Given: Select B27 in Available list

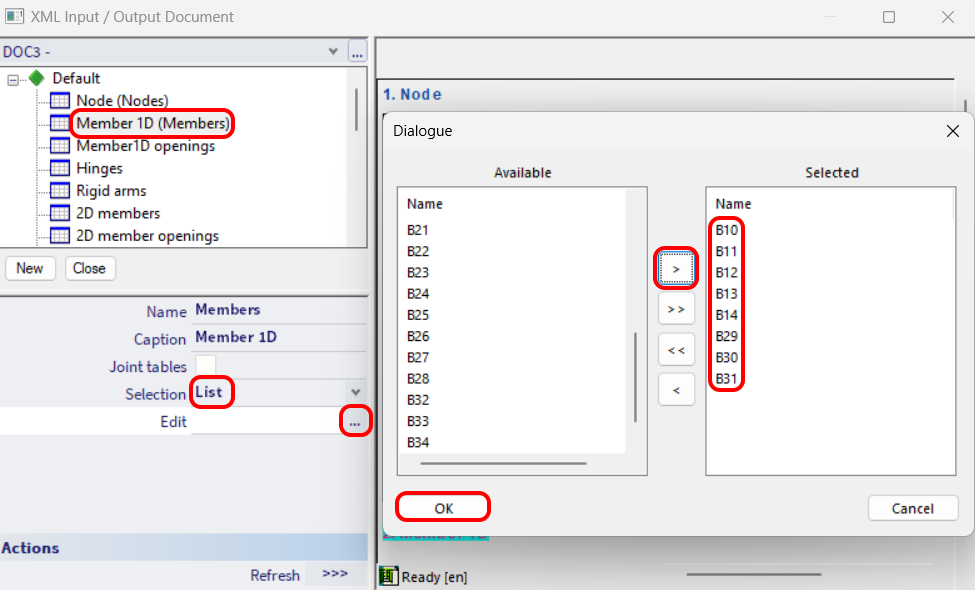Looking at the screenshot, I should coord(418,357).
